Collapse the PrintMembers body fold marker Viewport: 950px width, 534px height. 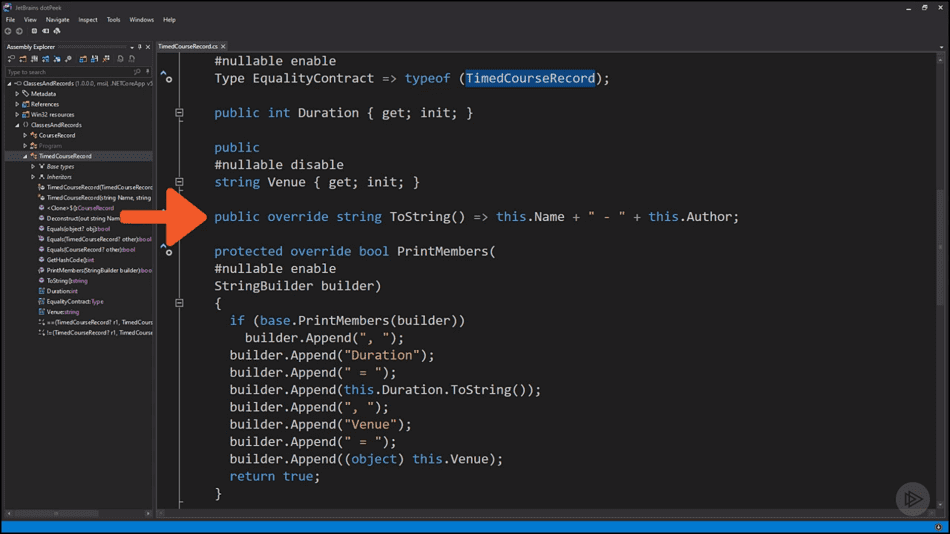click(x=179, y=303)
